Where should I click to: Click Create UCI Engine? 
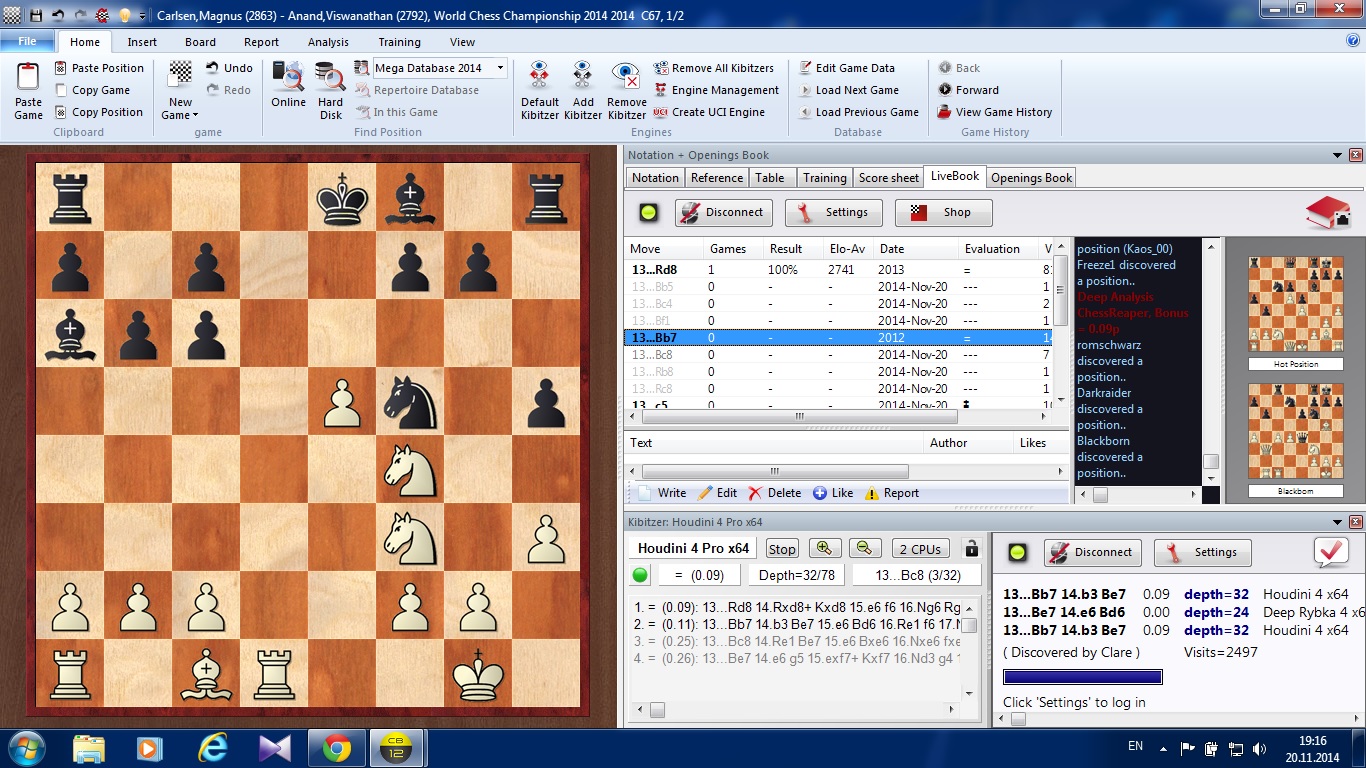717,112
